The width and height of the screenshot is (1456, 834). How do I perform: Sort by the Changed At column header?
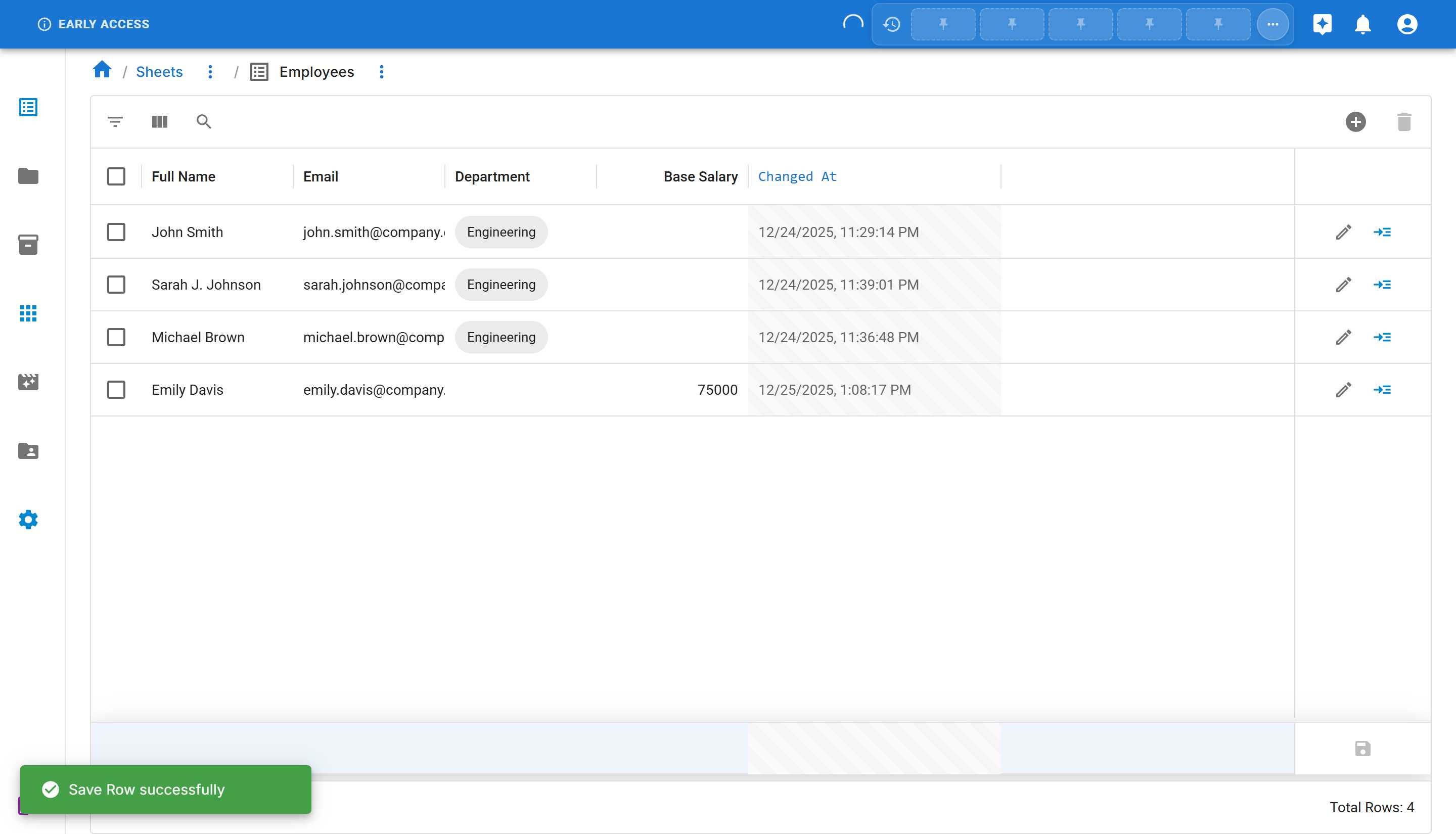click(797, 176)
